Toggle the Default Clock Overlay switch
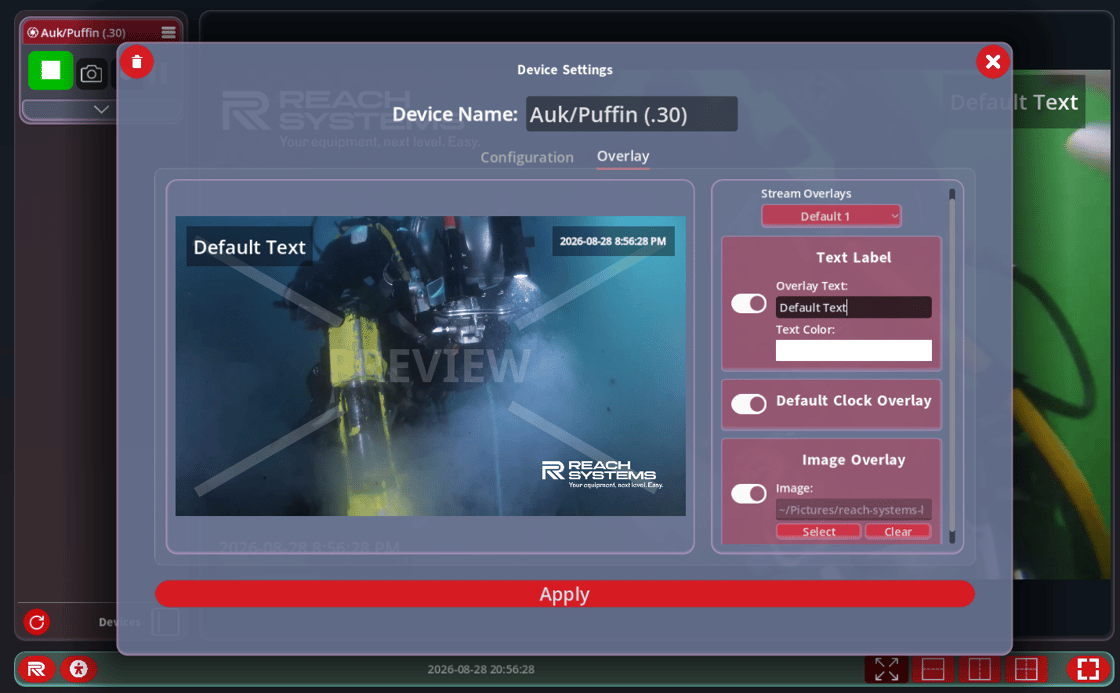 749,404
